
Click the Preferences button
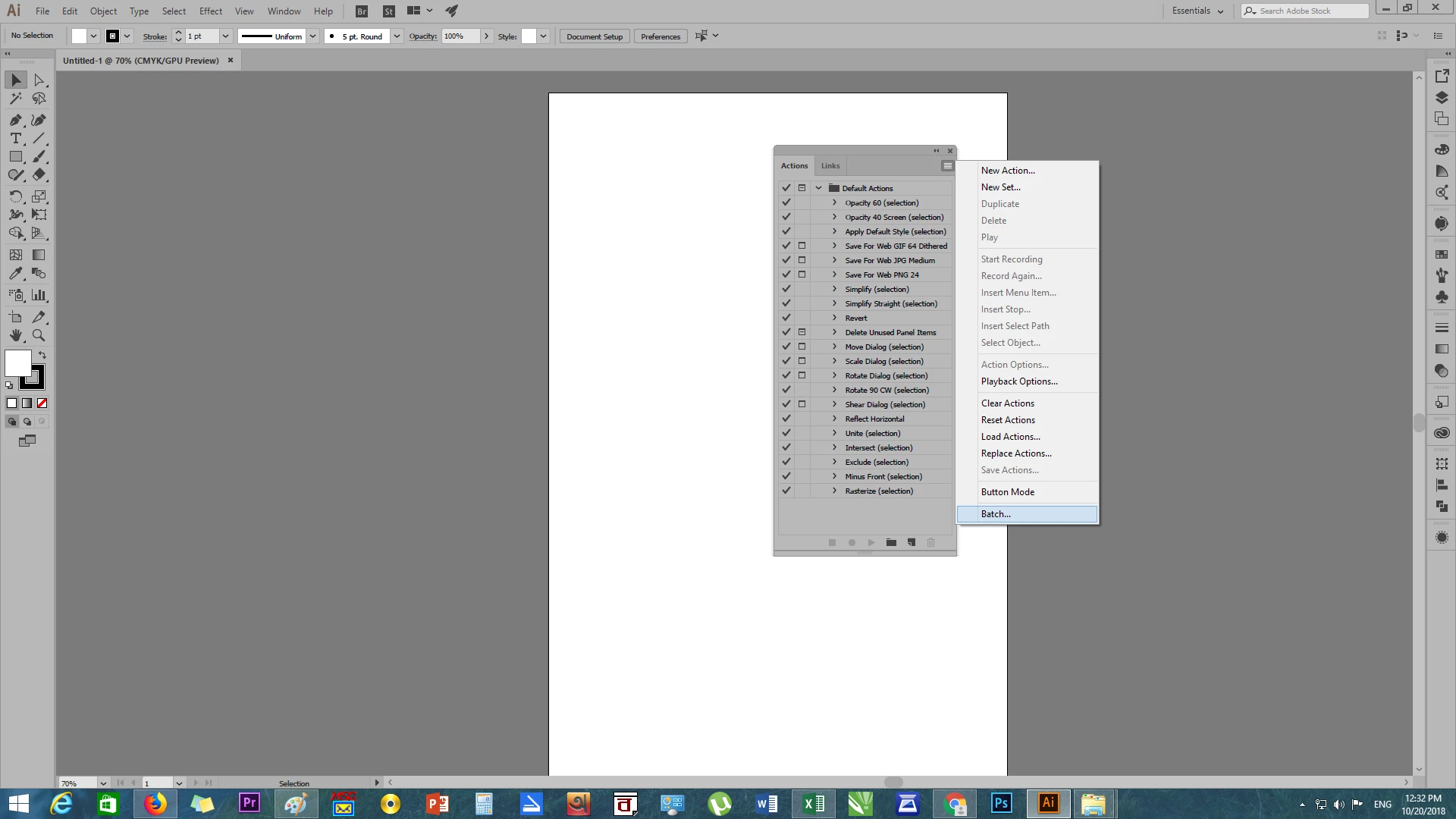660,36
